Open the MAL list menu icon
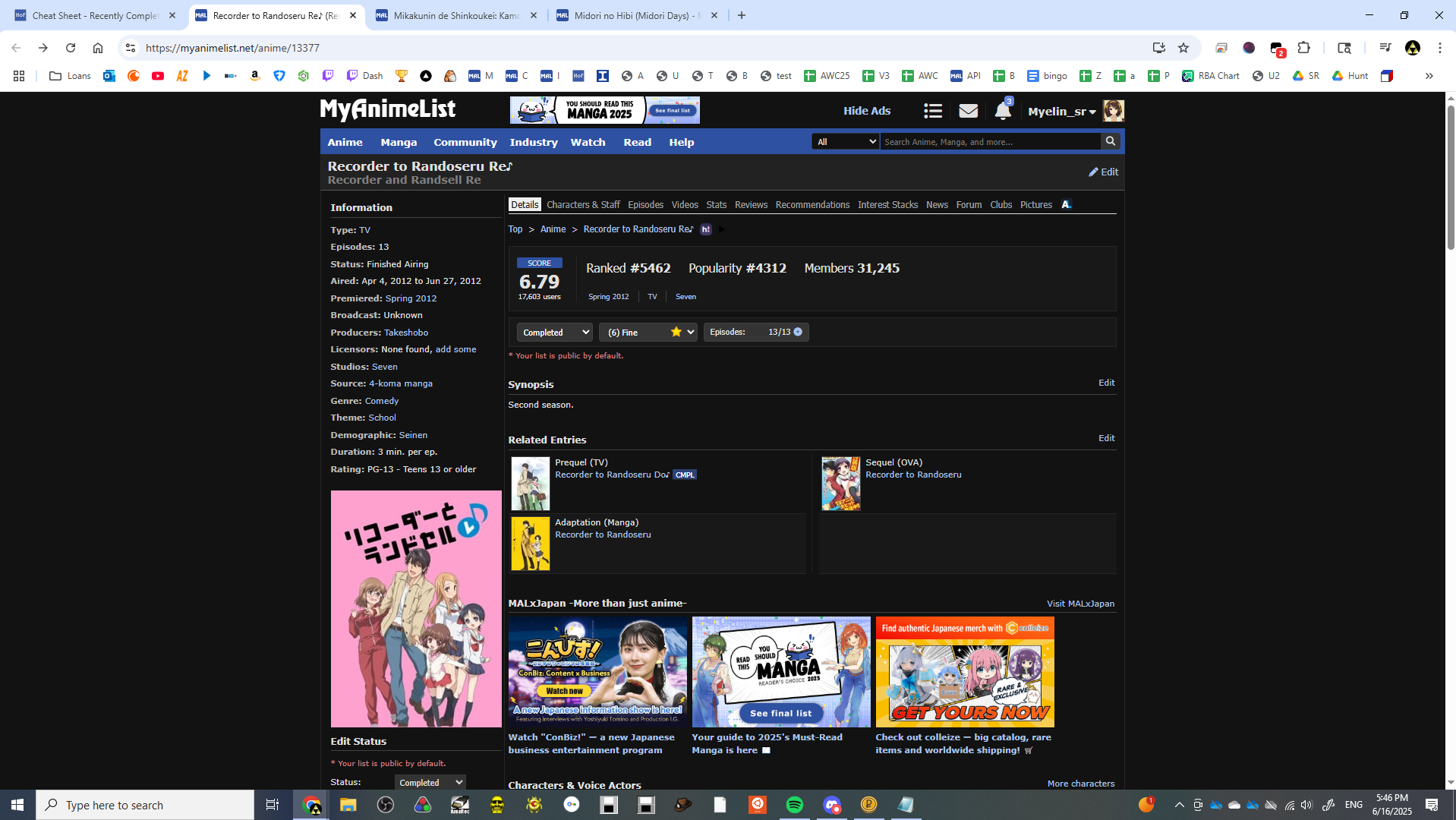Screen dimensions: 1456x820 pos(933,111)
